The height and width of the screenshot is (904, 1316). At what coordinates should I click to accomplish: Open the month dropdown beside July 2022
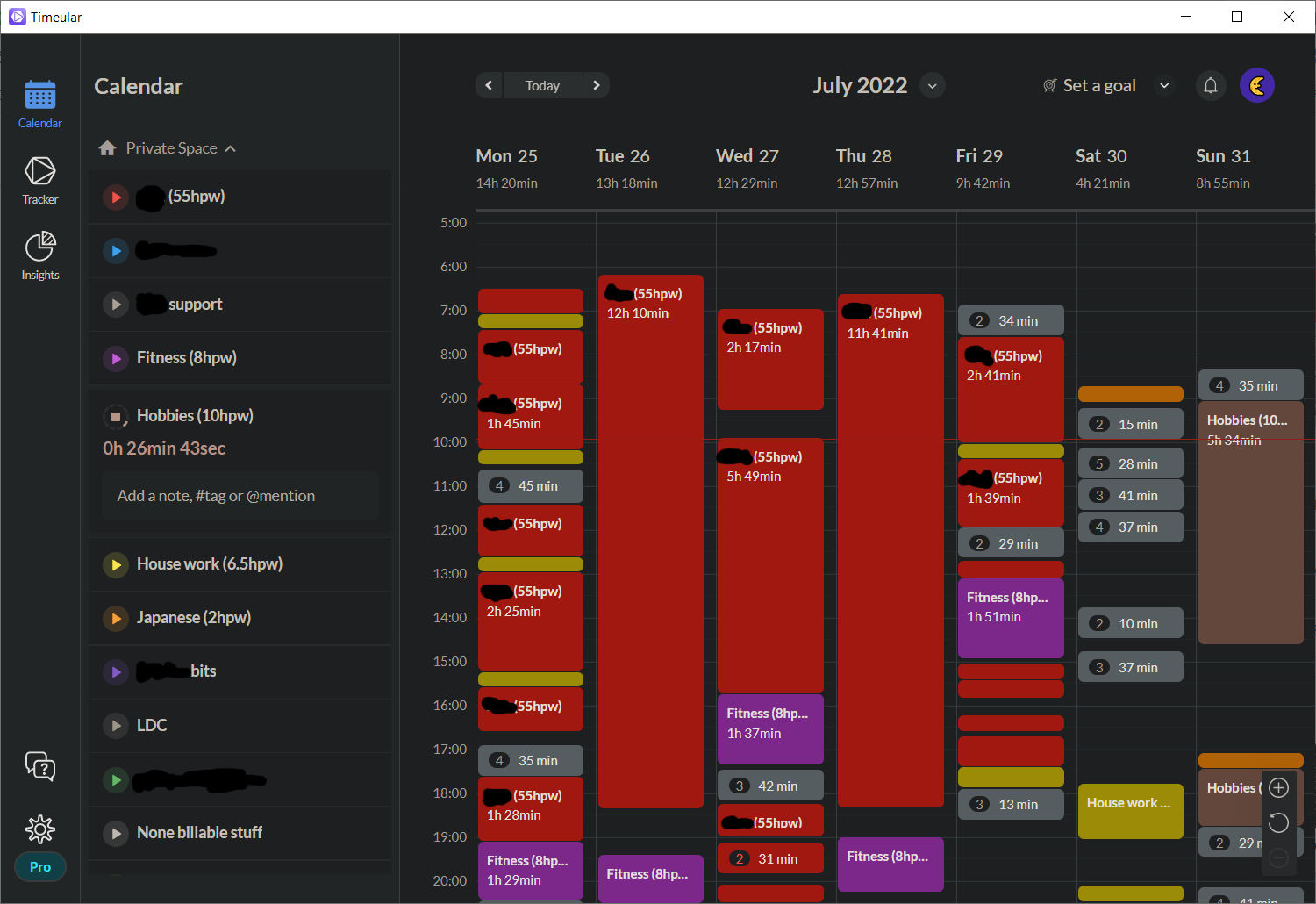933,85
